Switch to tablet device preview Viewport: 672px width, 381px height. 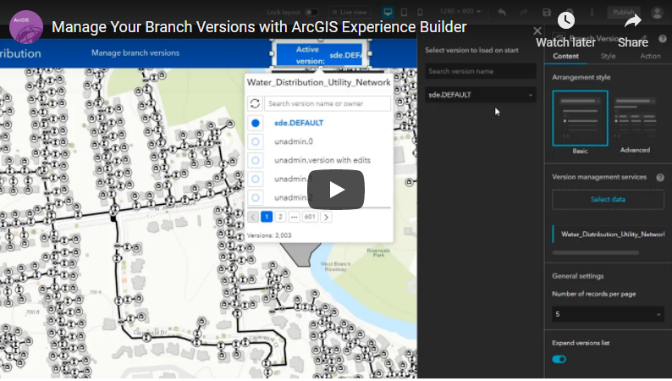coord(404,12)
